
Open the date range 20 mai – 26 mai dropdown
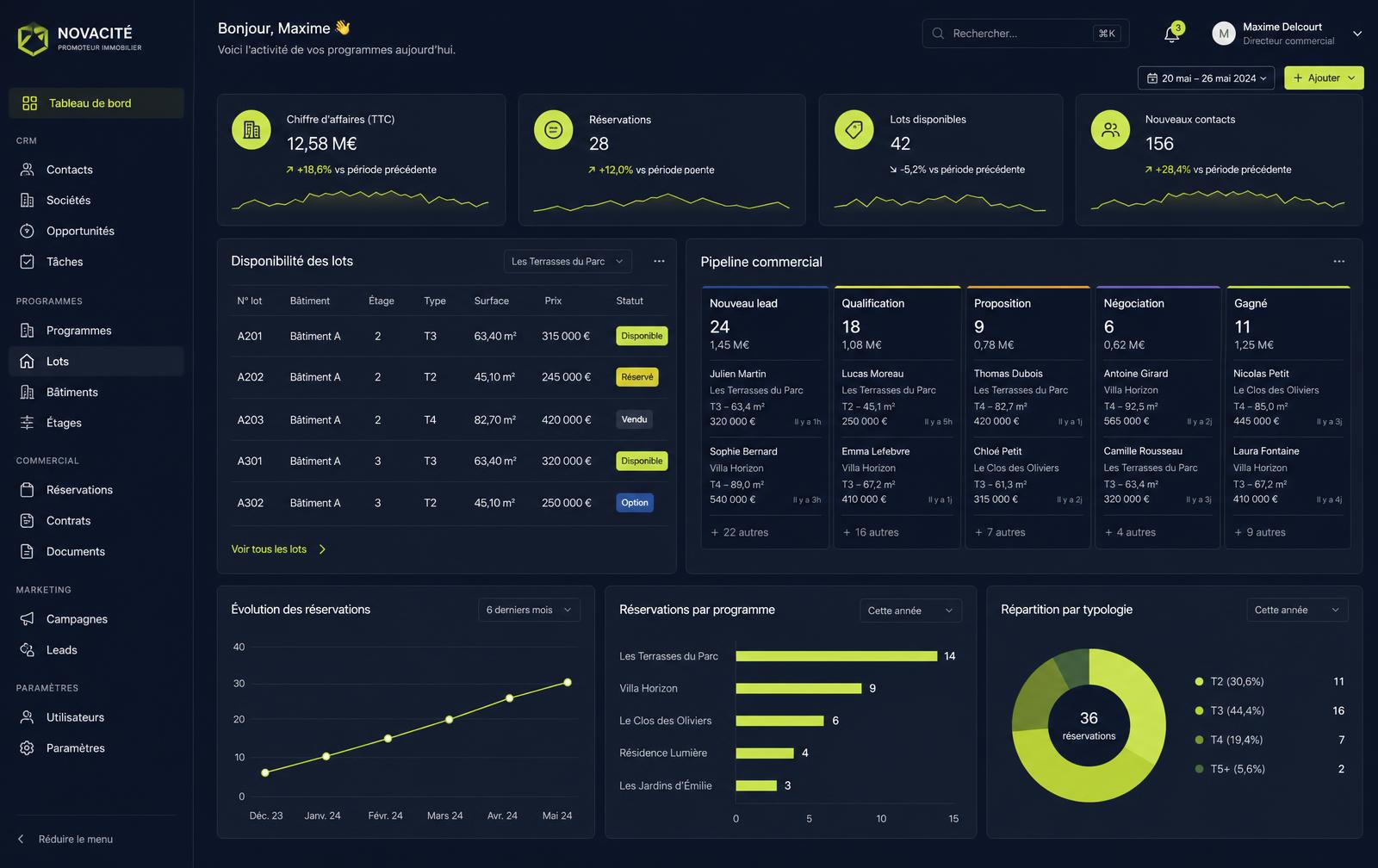[1207, 77]
